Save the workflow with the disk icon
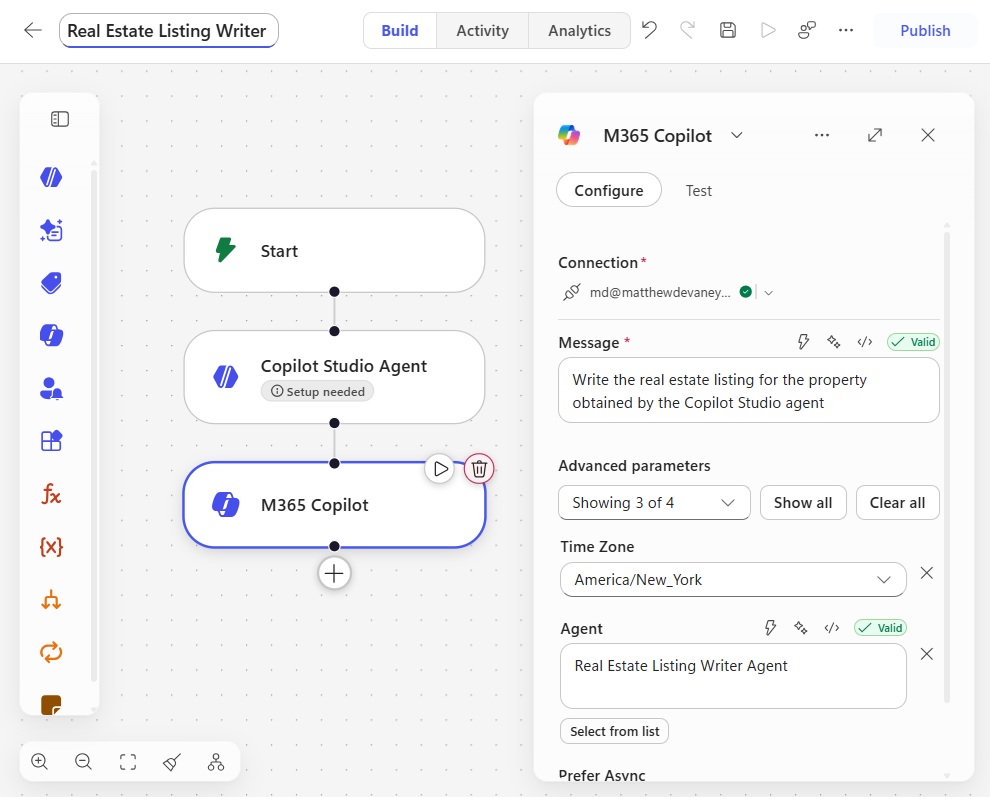This screenshot has height=797, width=990. pyautogui.click(x=727, y=30)
